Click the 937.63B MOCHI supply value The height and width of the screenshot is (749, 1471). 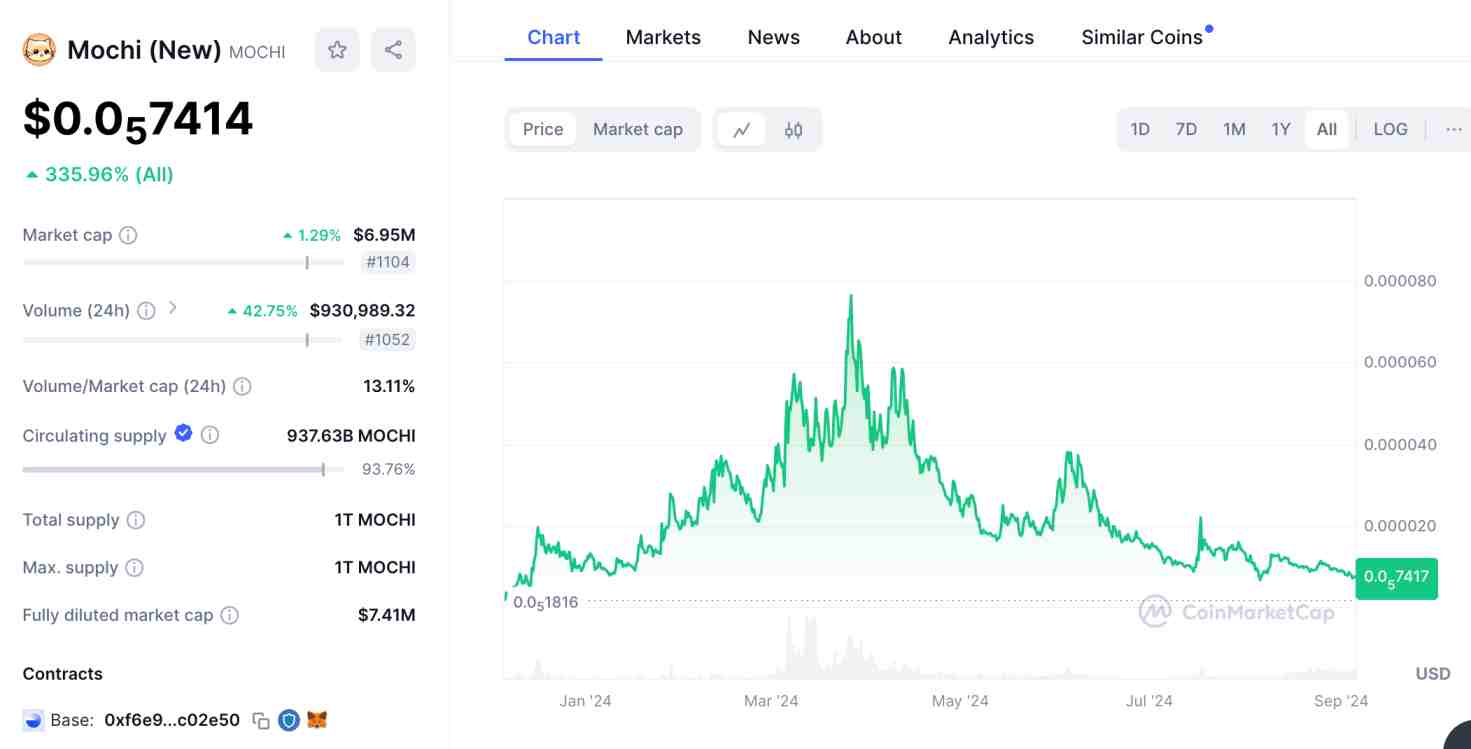tap(351, 436)
